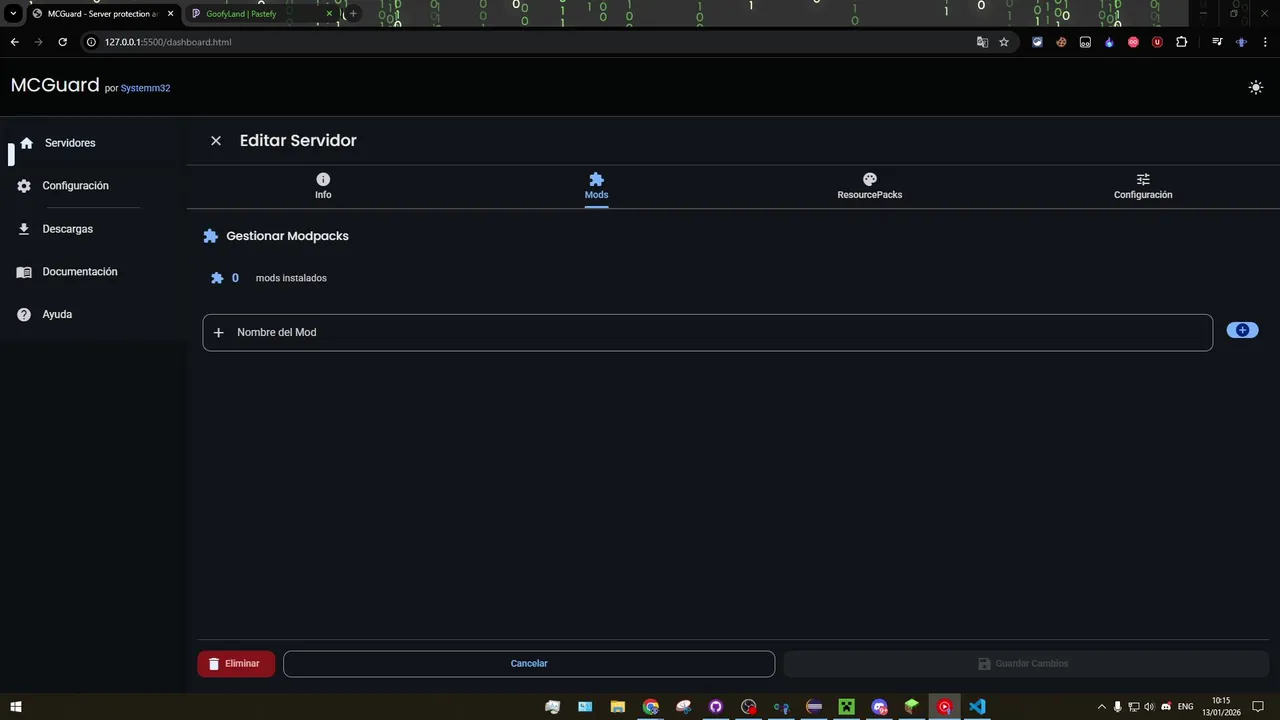Switch to the GoofyLand Pastefy browser tab
Viewport: 1280px width, 720px height.
pos(260,14)
